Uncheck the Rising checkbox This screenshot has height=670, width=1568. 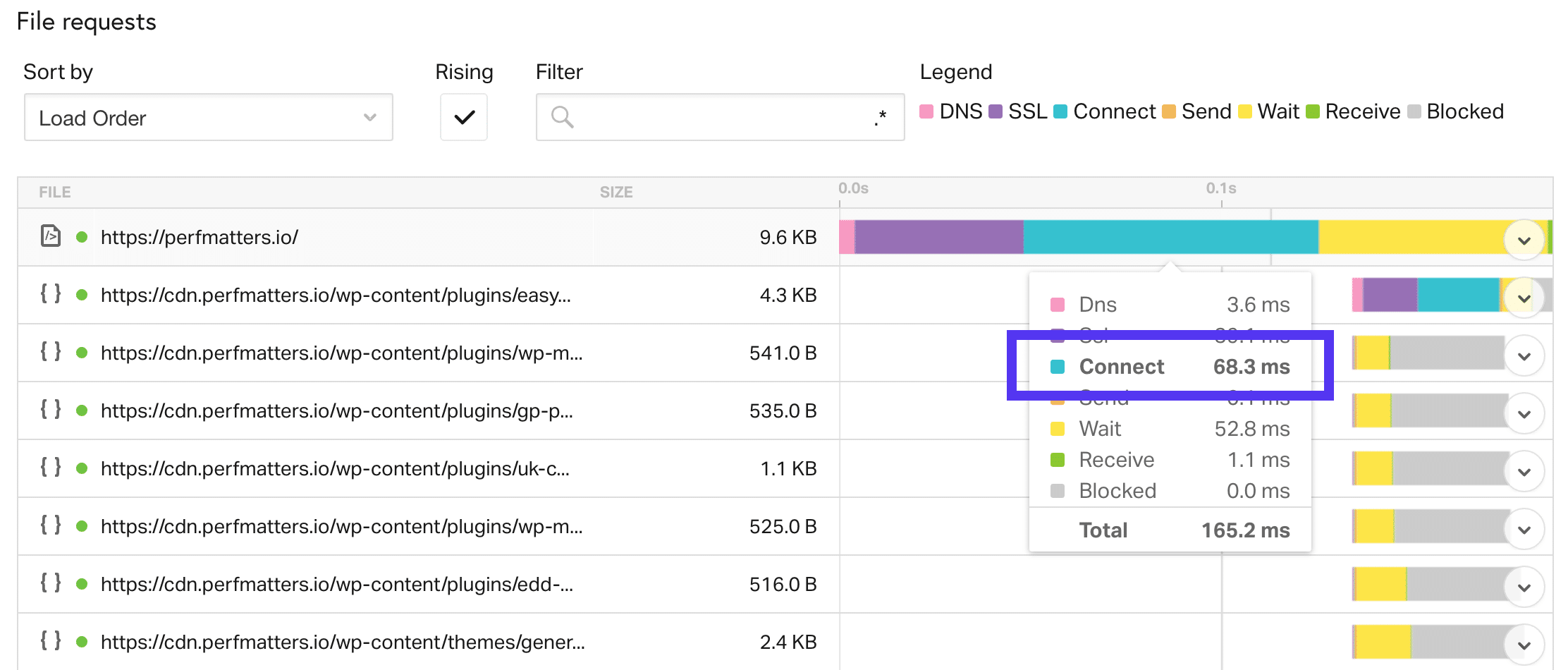(x=463, y=117)
